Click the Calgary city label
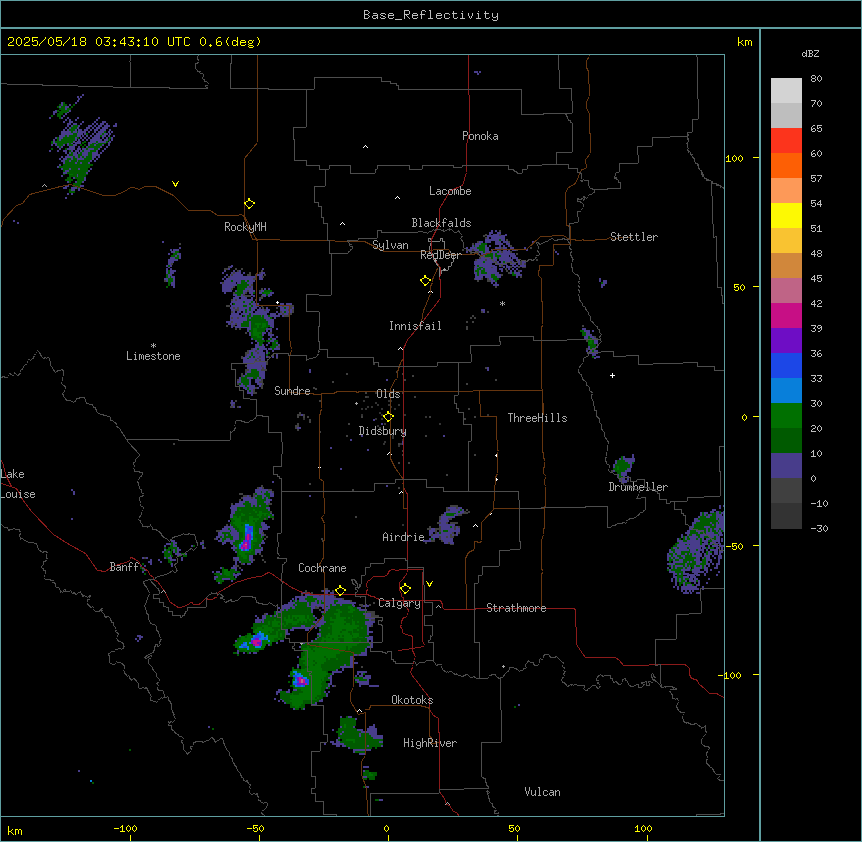This screenshot has height=842, width=862. click(399, 603)
